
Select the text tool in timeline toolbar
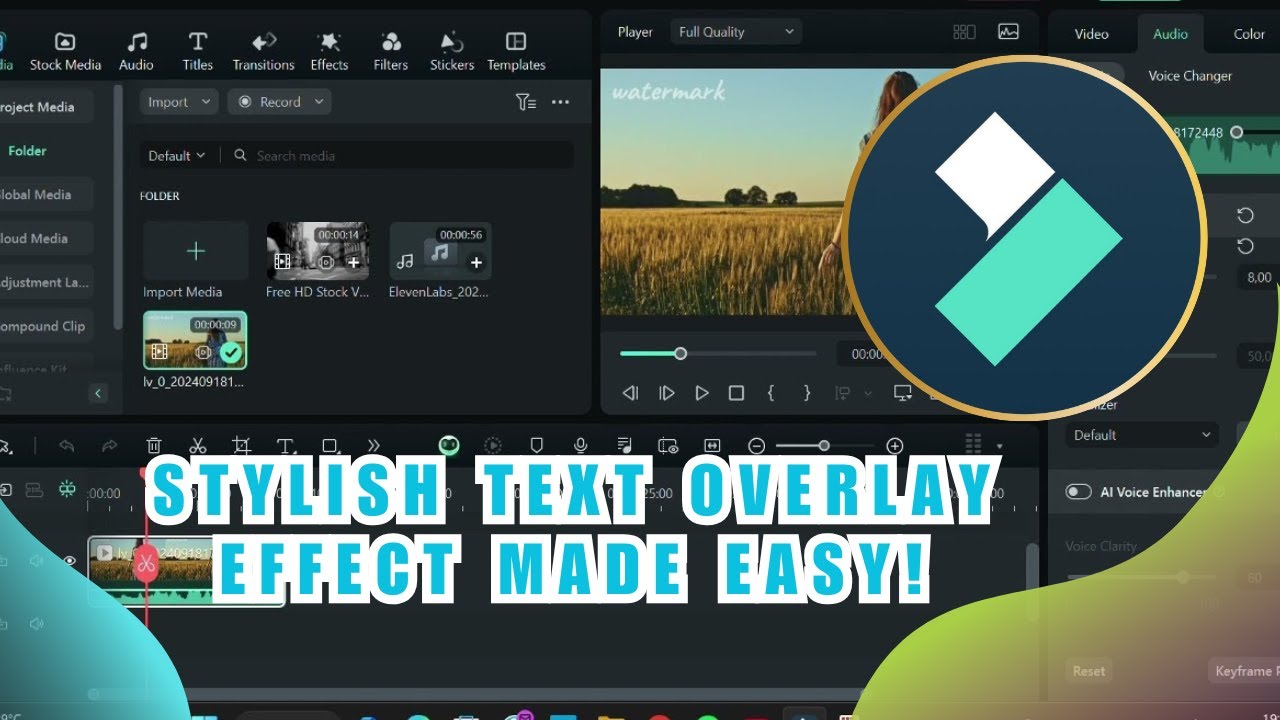point(285,446)
